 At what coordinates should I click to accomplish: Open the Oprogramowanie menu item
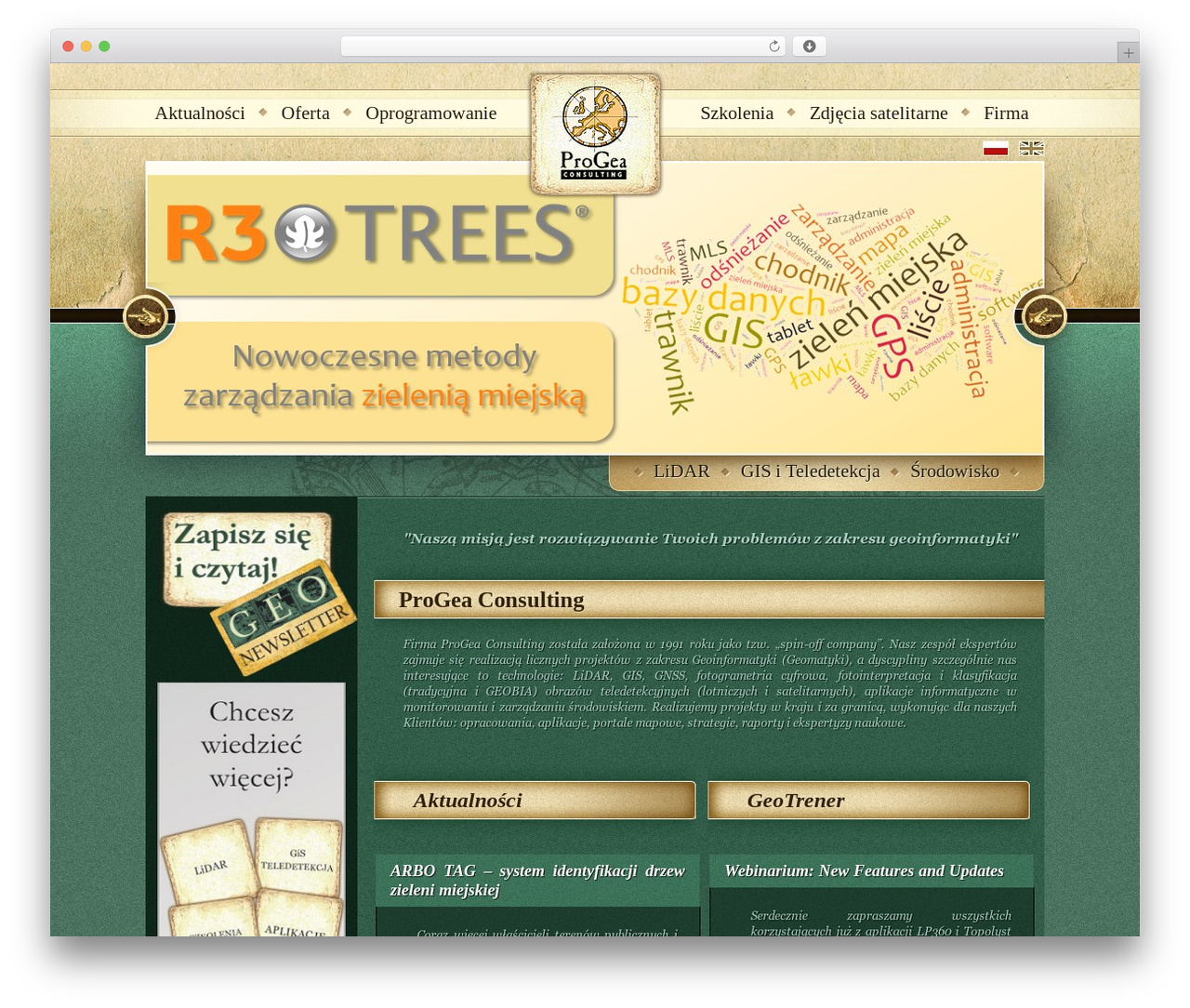tap(430, 113)
